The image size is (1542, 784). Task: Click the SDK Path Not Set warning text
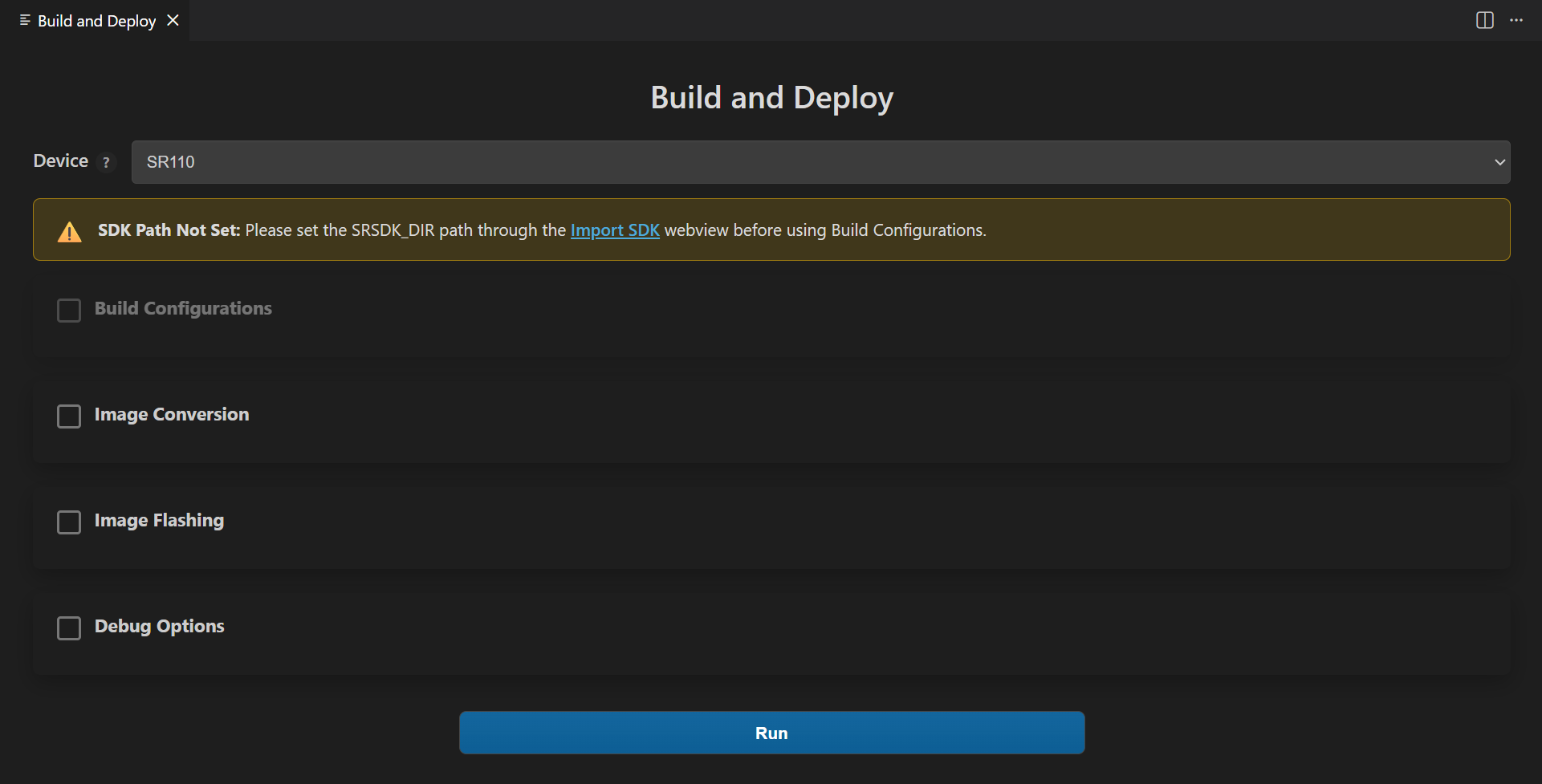pos(169,230)
